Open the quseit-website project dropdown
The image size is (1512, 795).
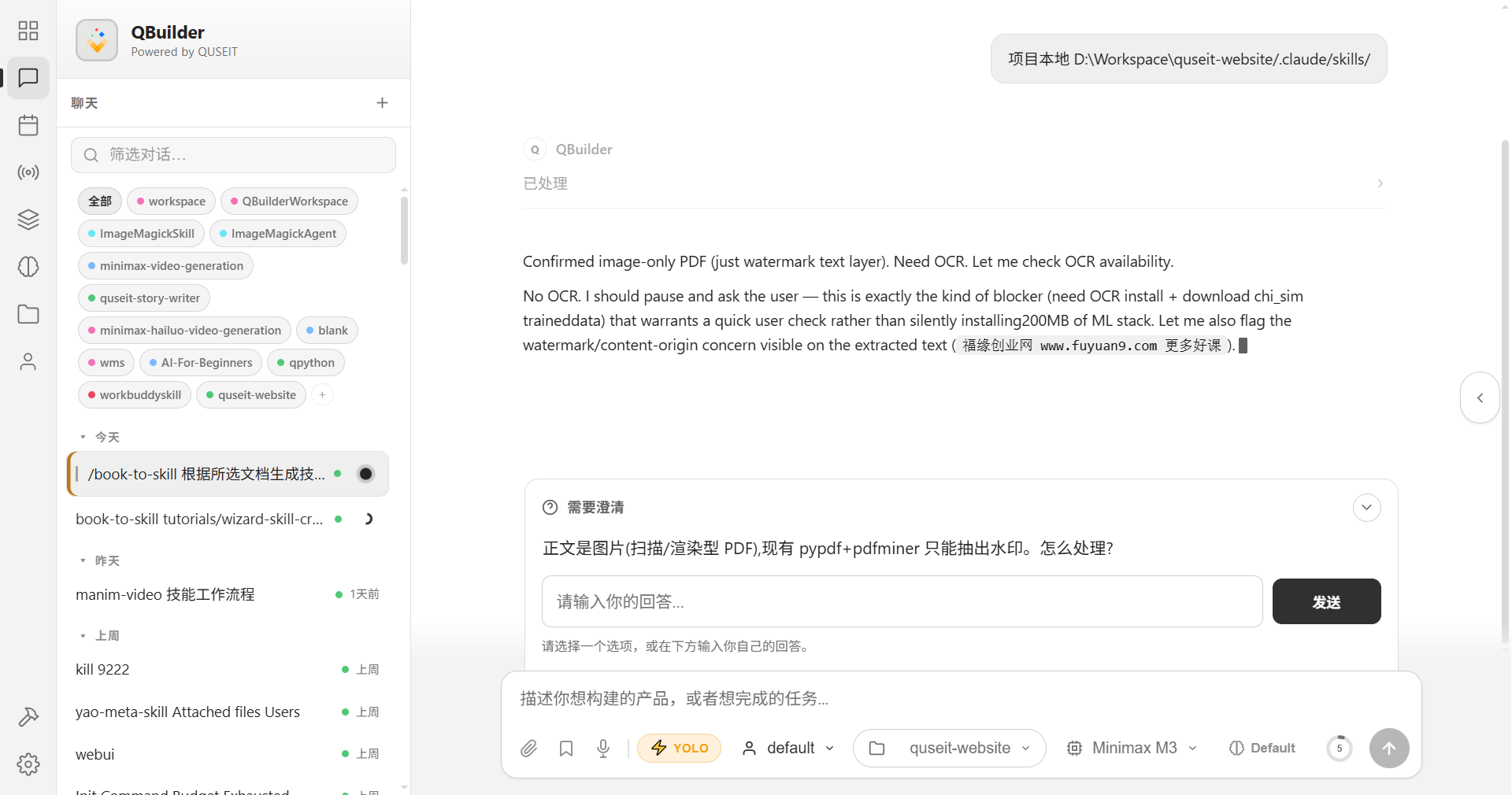pyautogui.click(x=949, y=748)
